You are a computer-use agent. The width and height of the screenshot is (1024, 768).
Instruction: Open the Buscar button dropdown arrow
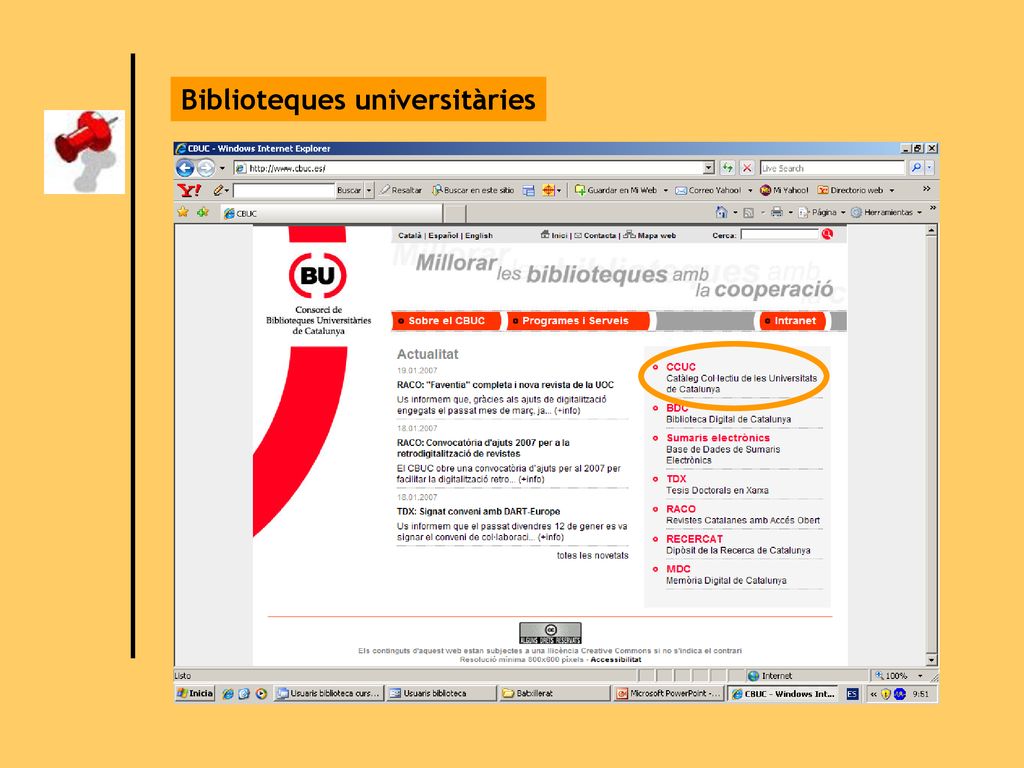coord(369,190)
